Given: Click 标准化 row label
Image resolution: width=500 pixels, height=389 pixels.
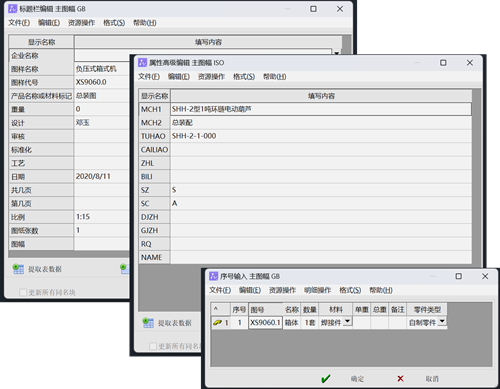Looking at the screenshot, I should pyautogui.click(x=41, y=150).
